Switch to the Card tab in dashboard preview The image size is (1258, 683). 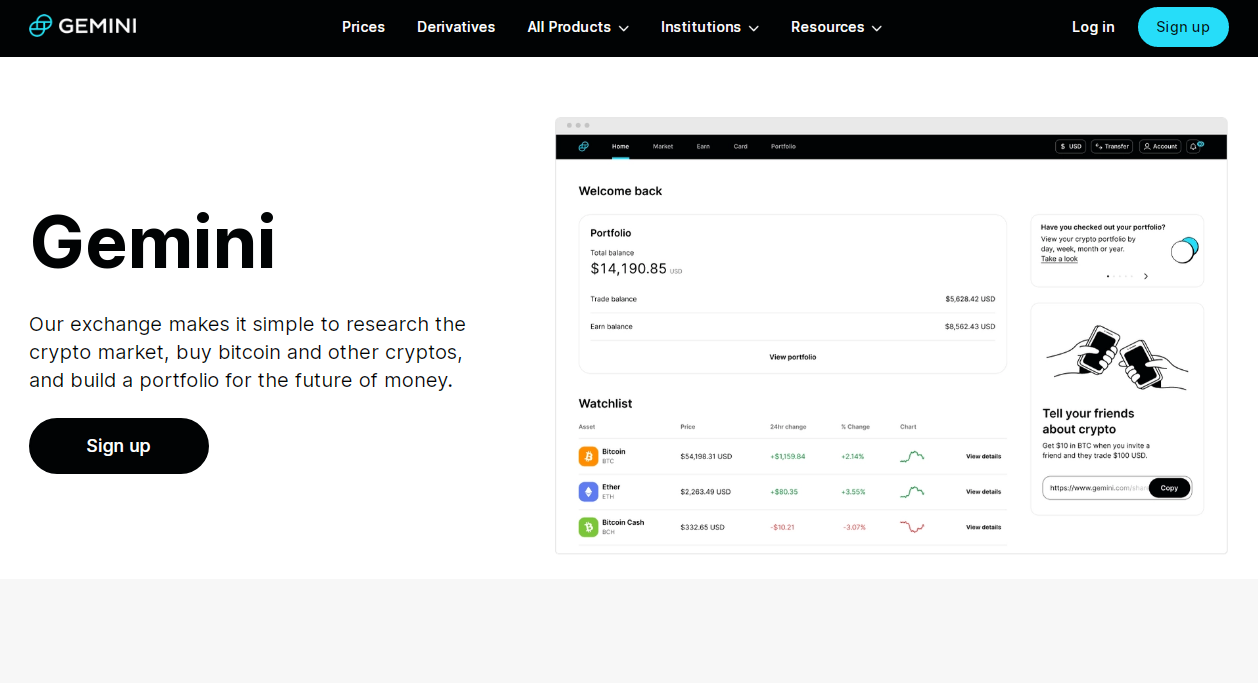[740, 146]
